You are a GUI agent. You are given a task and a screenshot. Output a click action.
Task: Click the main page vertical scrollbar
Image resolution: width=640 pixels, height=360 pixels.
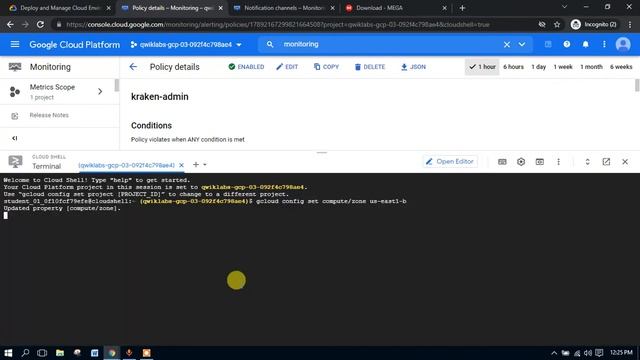coord(637,86)
